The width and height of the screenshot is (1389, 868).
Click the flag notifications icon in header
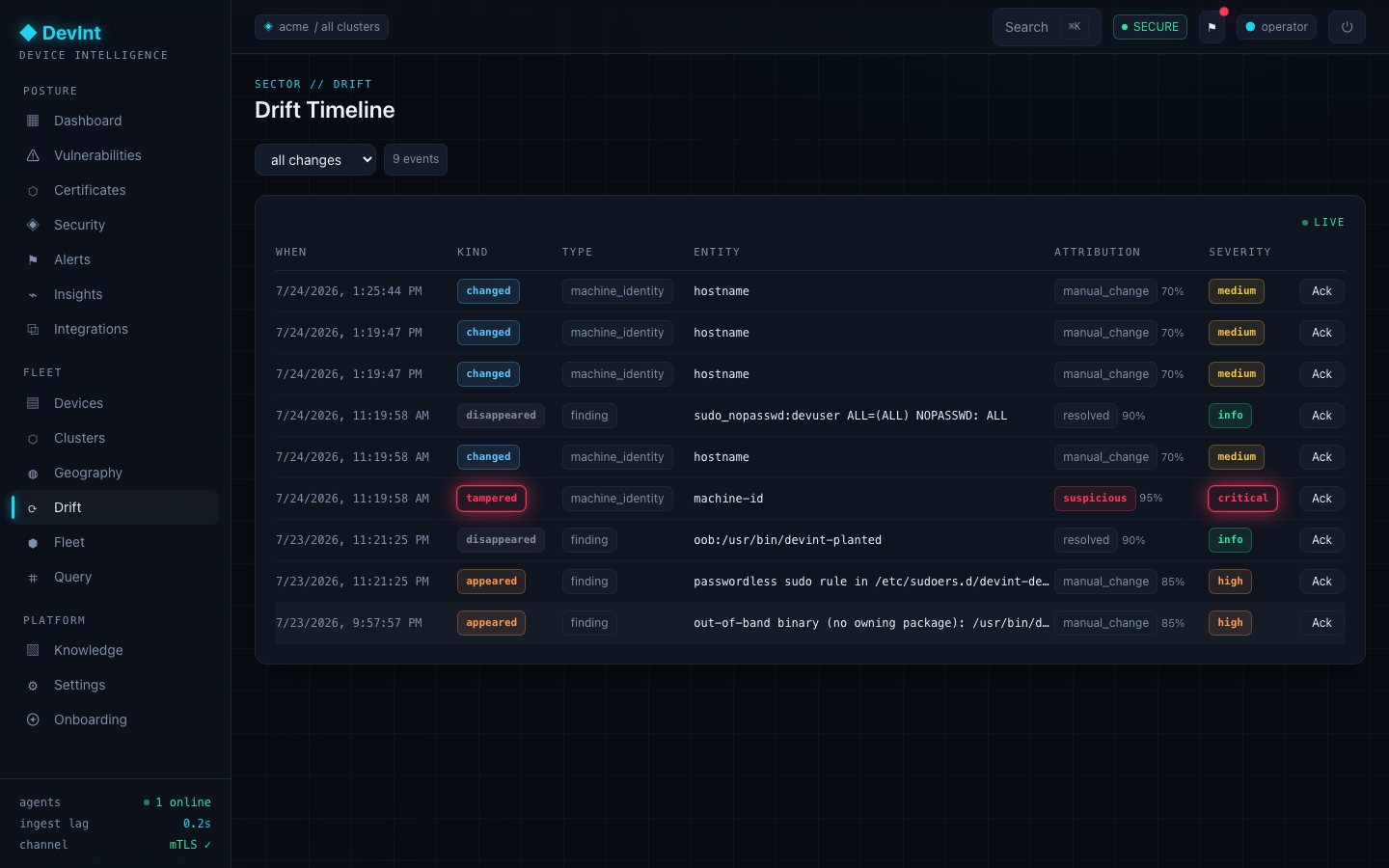[1212, 27]
